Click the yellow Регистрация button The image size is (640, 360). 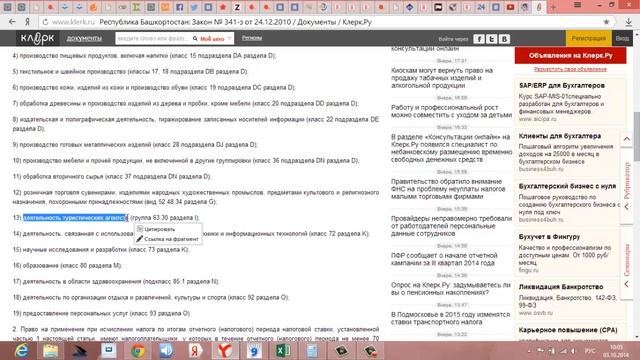point(589,38)
